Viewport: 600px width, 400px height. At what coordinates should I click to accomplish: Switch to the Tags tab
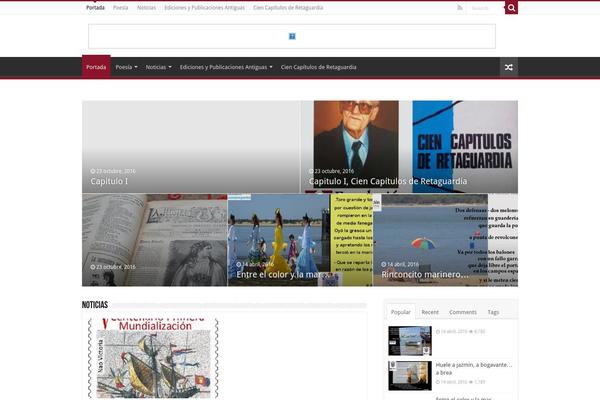(x=493, y=312)
